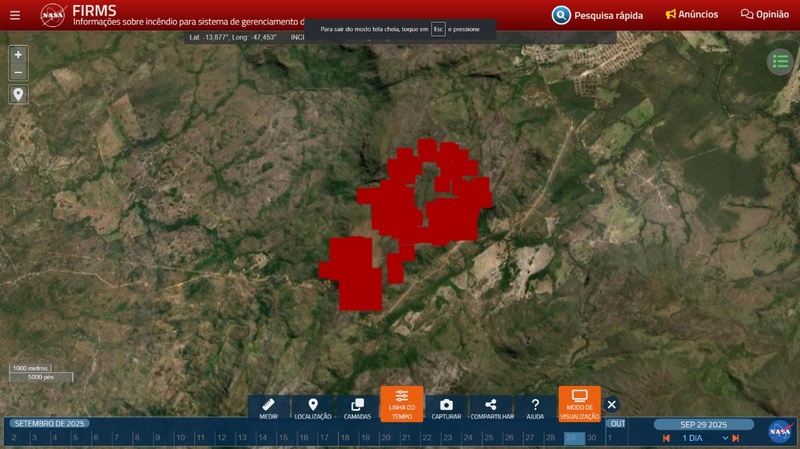Open the Localização tool

tap(313, 405)
